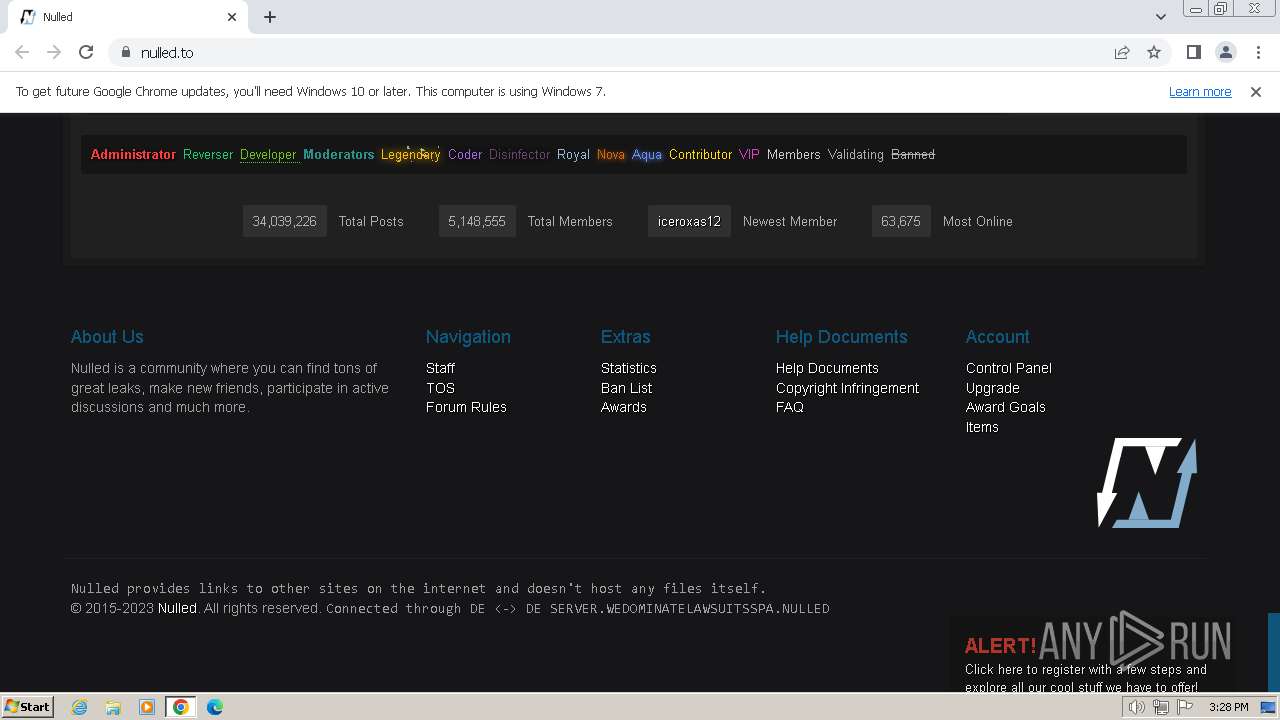Select the Reverser group label
1280x720 pixels.
click(x=208, y=154)
